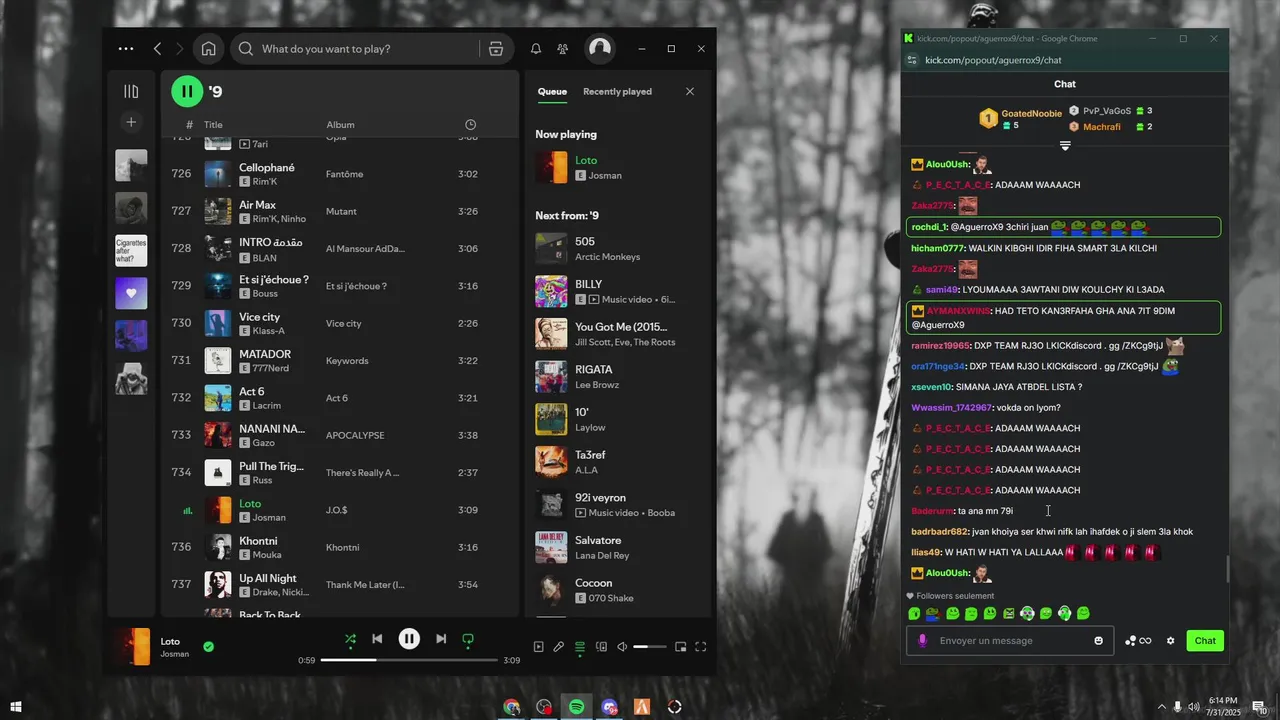Insert the Pepe emote from the quick emote row
Viewport: 1280px width, 720px height.
932,613
